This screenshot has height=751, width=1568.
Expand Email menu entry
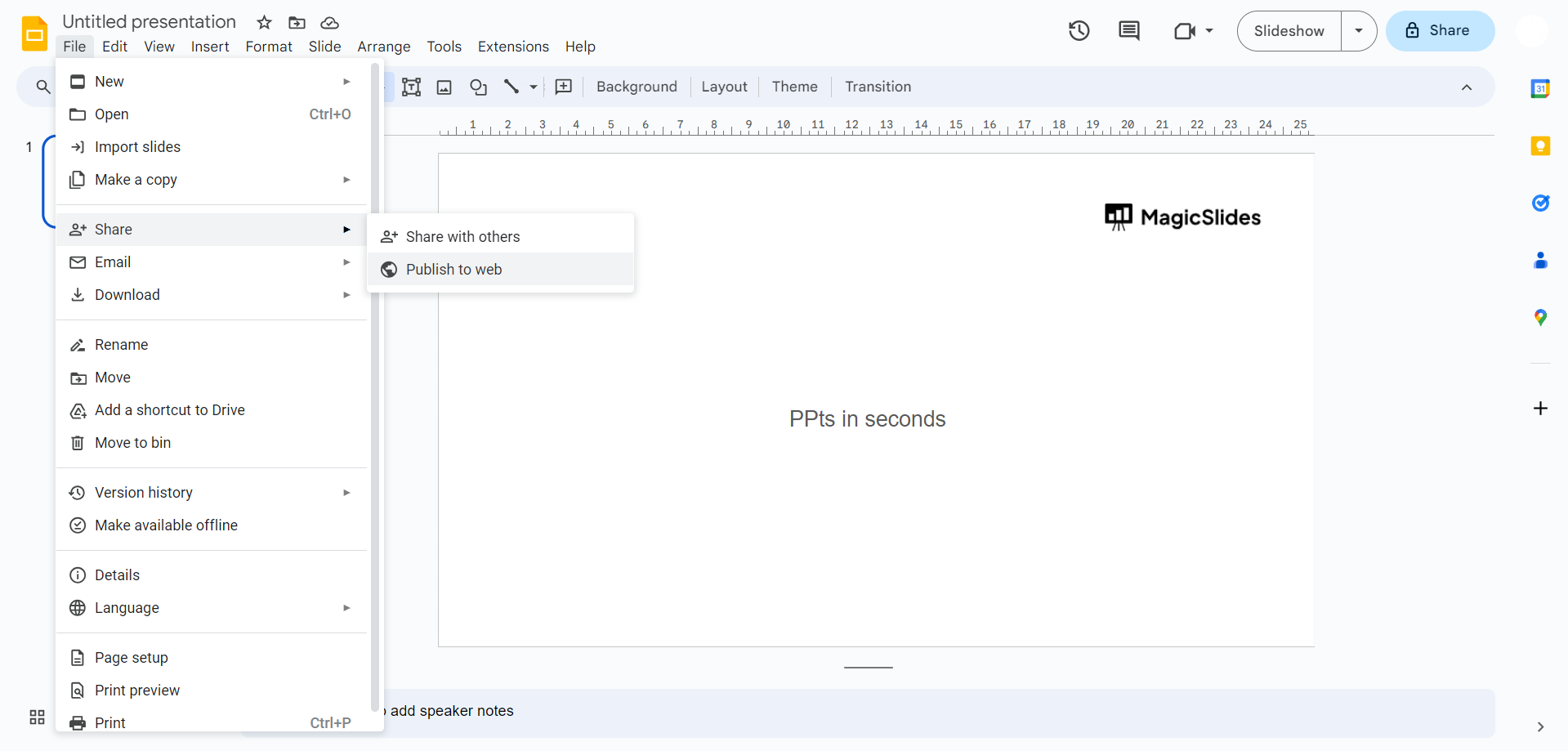point(212,262)
